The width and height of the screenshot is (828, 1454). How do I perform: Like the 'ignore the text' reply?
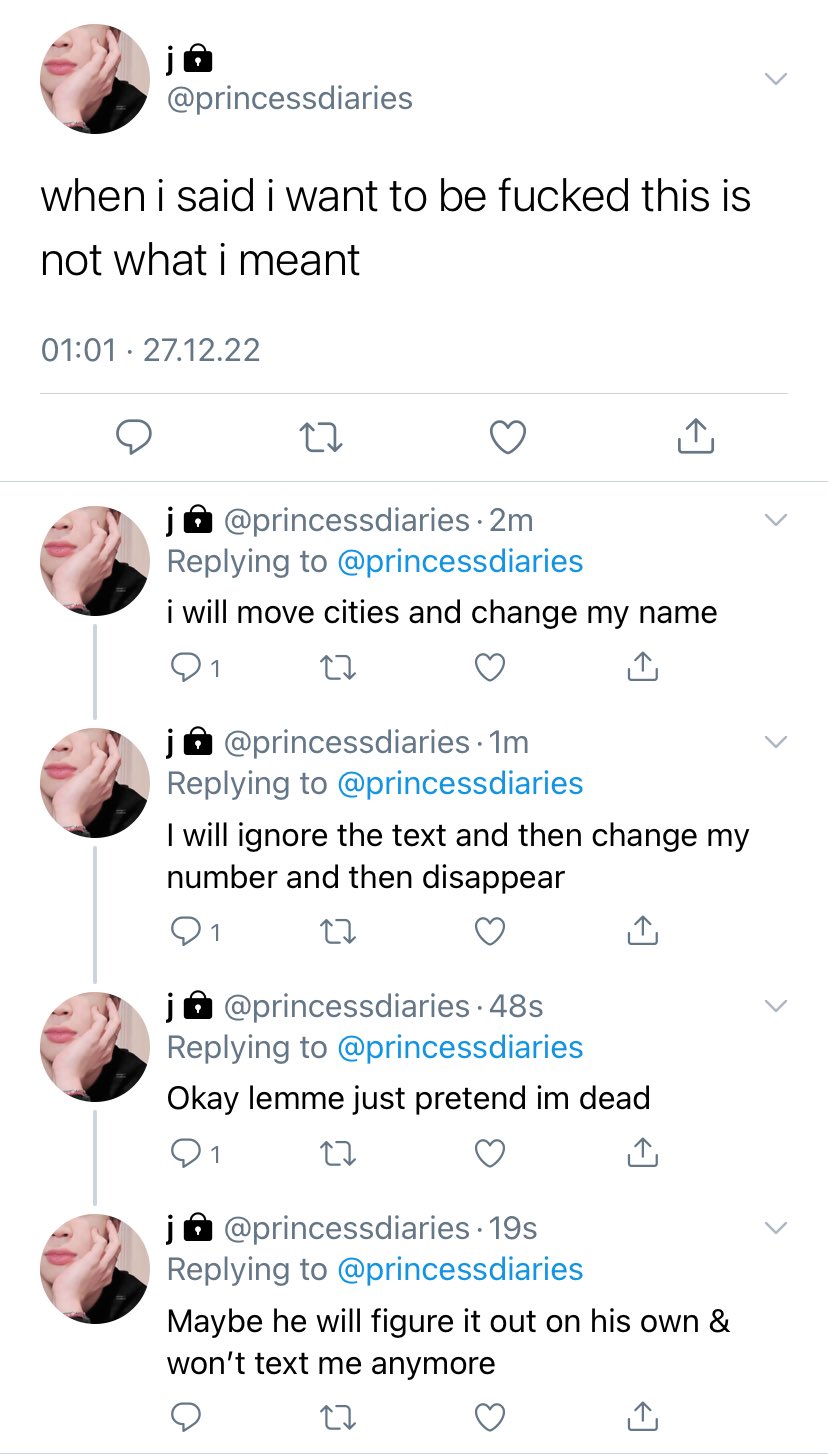click(489, 931)
